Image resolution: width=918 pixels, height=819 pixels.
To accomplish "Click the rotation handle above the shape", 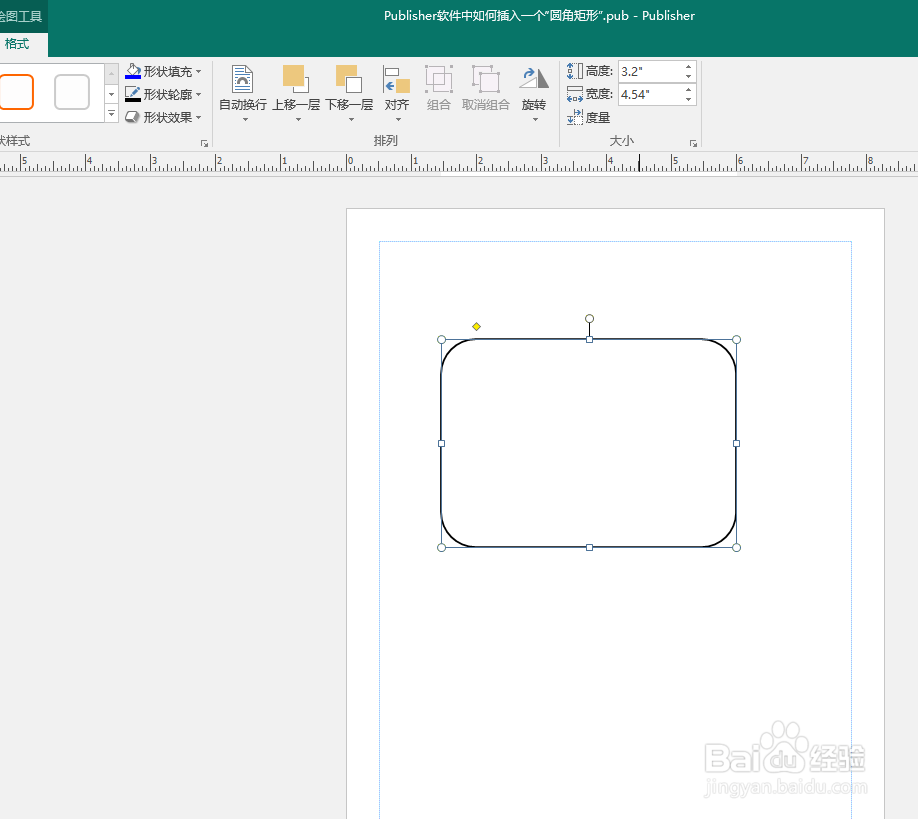I will pos(590,318).
